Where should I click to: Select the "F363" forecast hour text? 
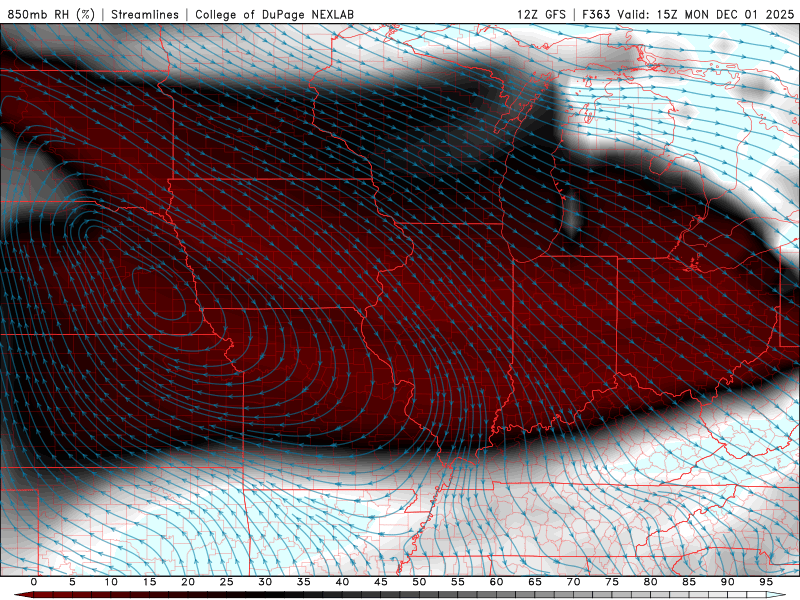pyautogui.click(x=596, y=14)
